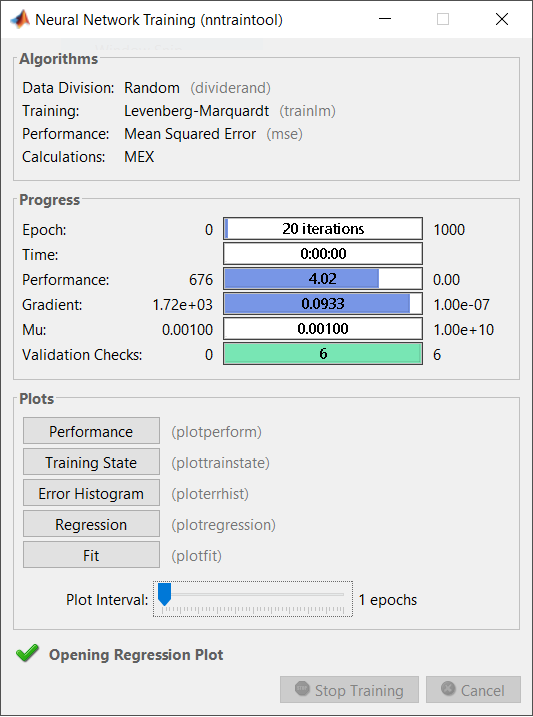Image resolution: width=533 pixels, height=717 pixels.
Task: Click the starting Gradient value '1.72e+03'
Action: coord(182,305)
